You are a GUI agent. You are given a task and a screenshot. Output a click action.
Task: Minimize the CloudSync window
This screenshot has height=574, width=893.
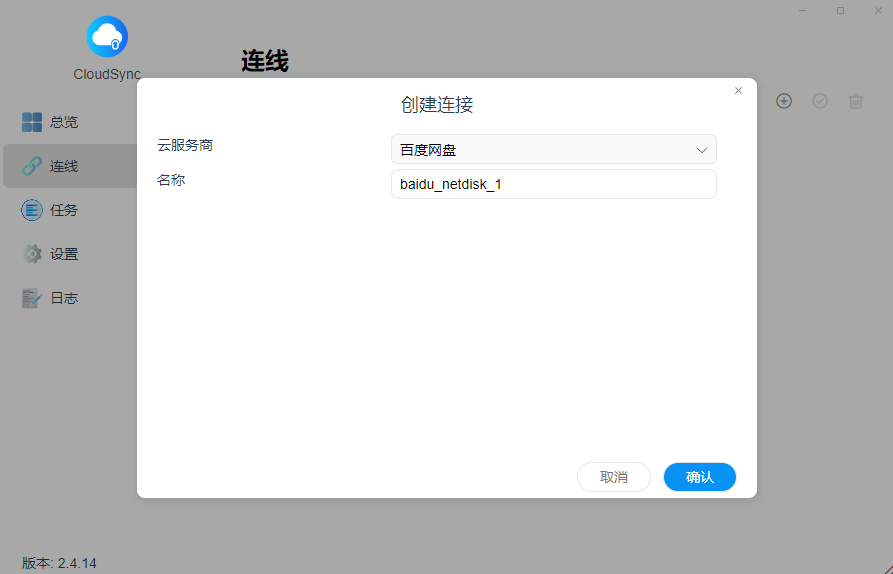point(803,10)
